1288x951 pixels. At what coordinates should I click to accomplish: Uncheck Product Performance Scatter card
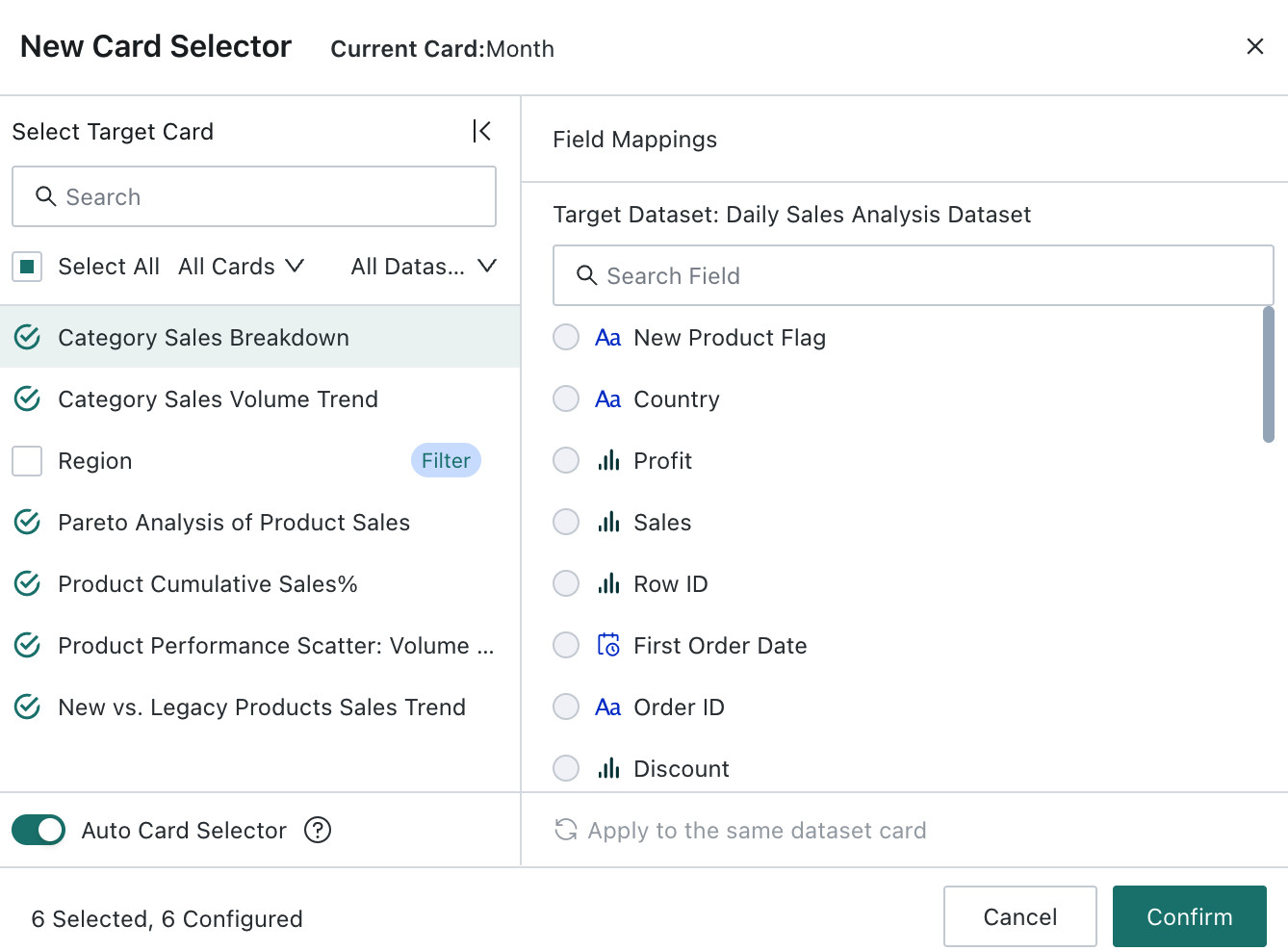coord(28,645)
